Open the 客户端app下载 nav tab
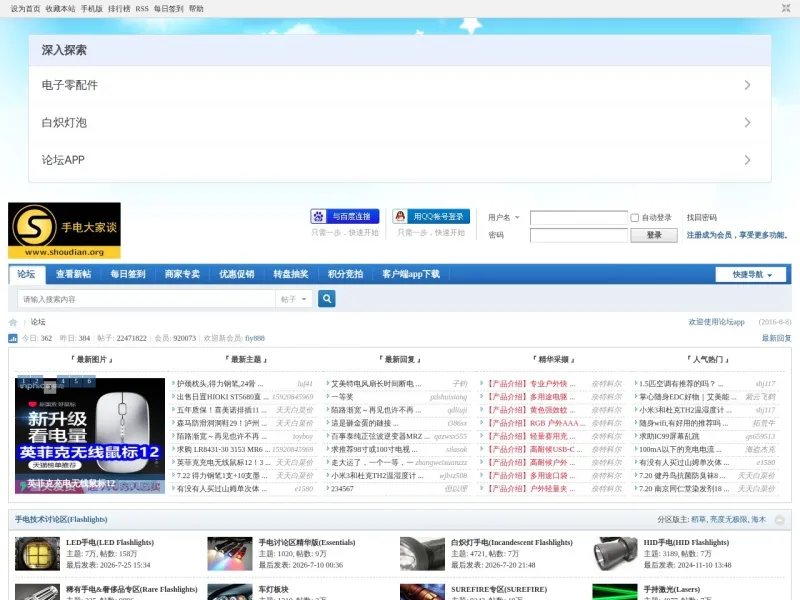The height and width of the screenshot is (600, 800). [x=411, y=274]
